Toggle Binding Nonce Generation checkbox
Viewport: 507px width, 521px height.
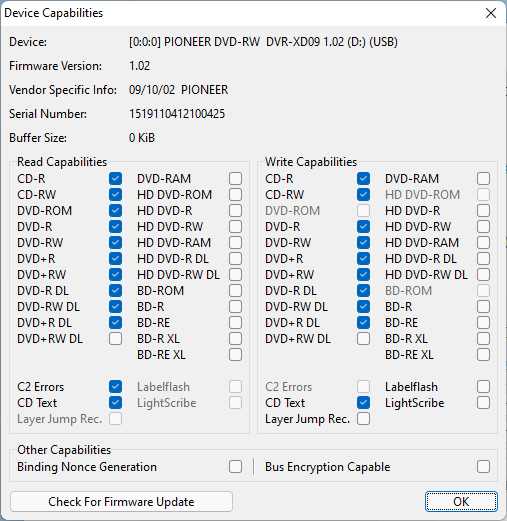235,467
